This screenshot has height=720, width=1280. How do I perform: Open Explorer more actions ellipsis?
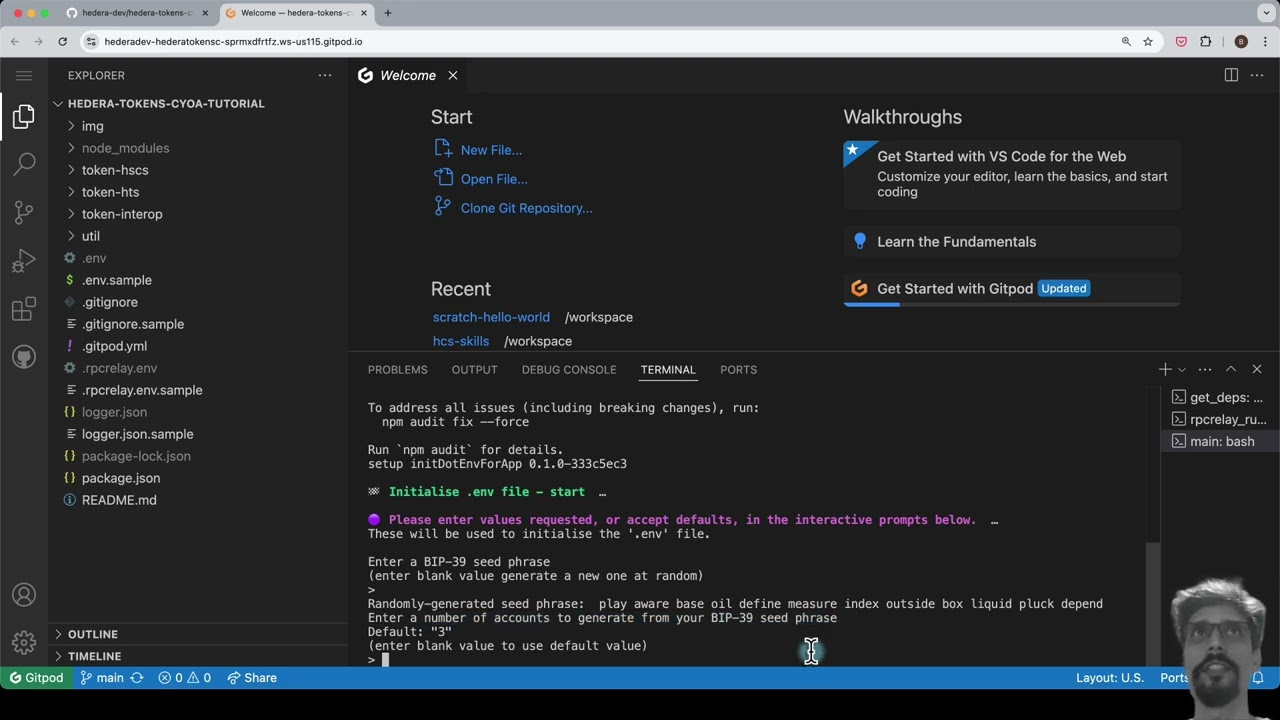coord(324,75)
